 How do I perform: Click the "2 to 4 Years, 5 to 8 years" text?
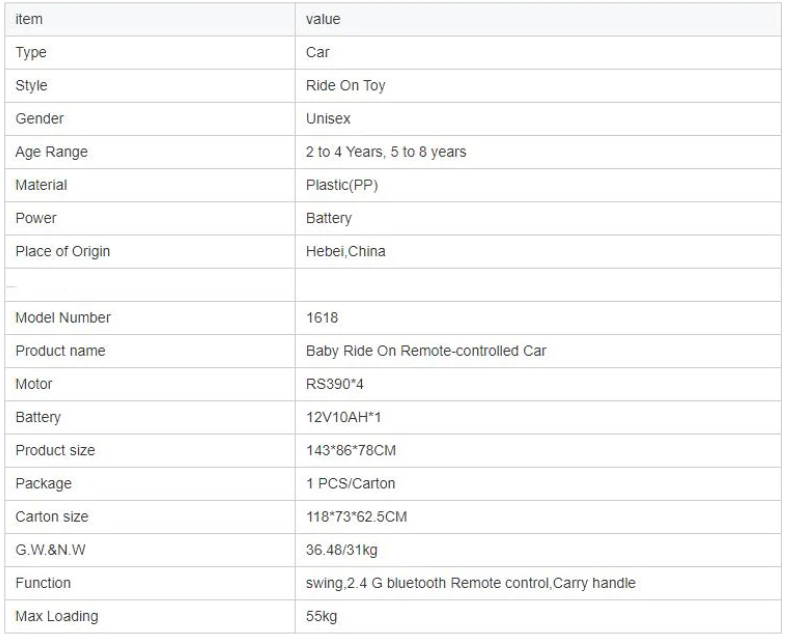coord(385,152)
